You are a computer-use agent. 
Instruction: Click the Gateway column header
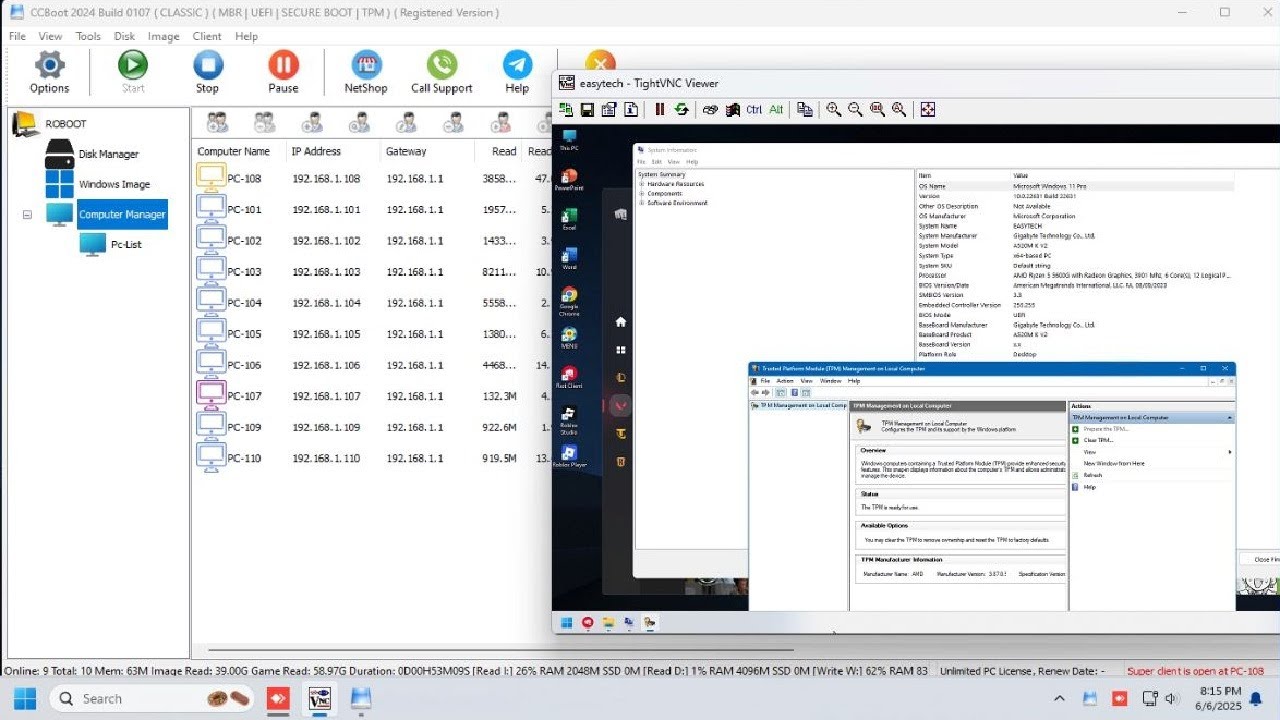coord(406,152)
